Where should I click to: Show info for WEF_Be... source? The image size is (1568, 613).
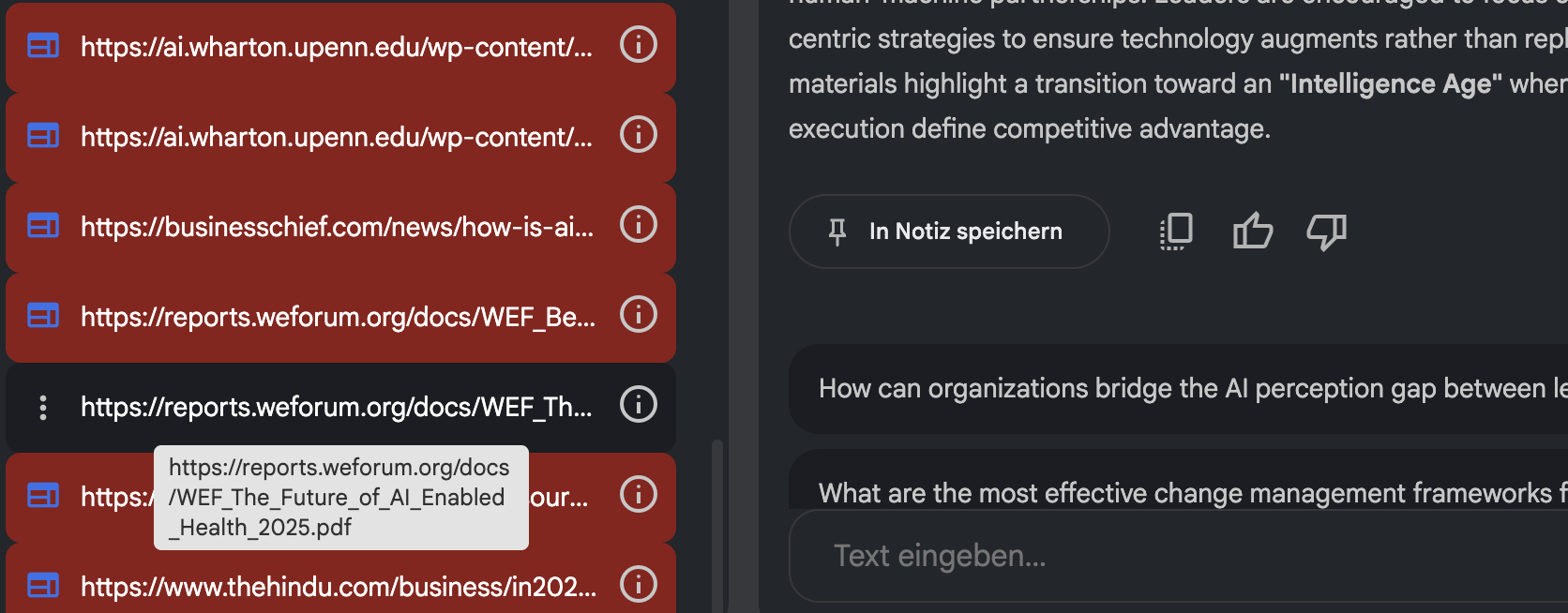pos(638,314)
